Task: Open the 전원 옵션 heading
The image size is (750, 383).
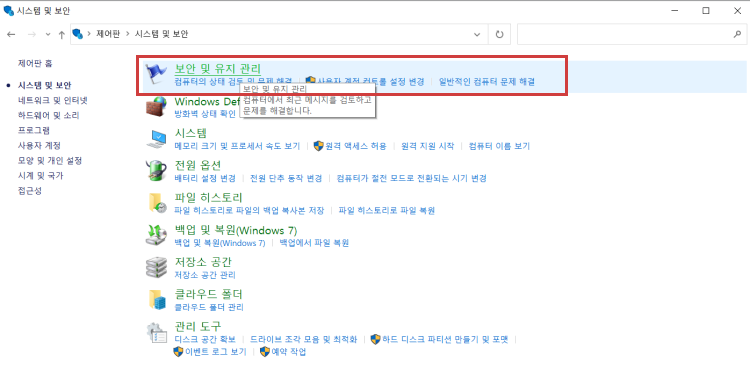Action: pos(198,165)
